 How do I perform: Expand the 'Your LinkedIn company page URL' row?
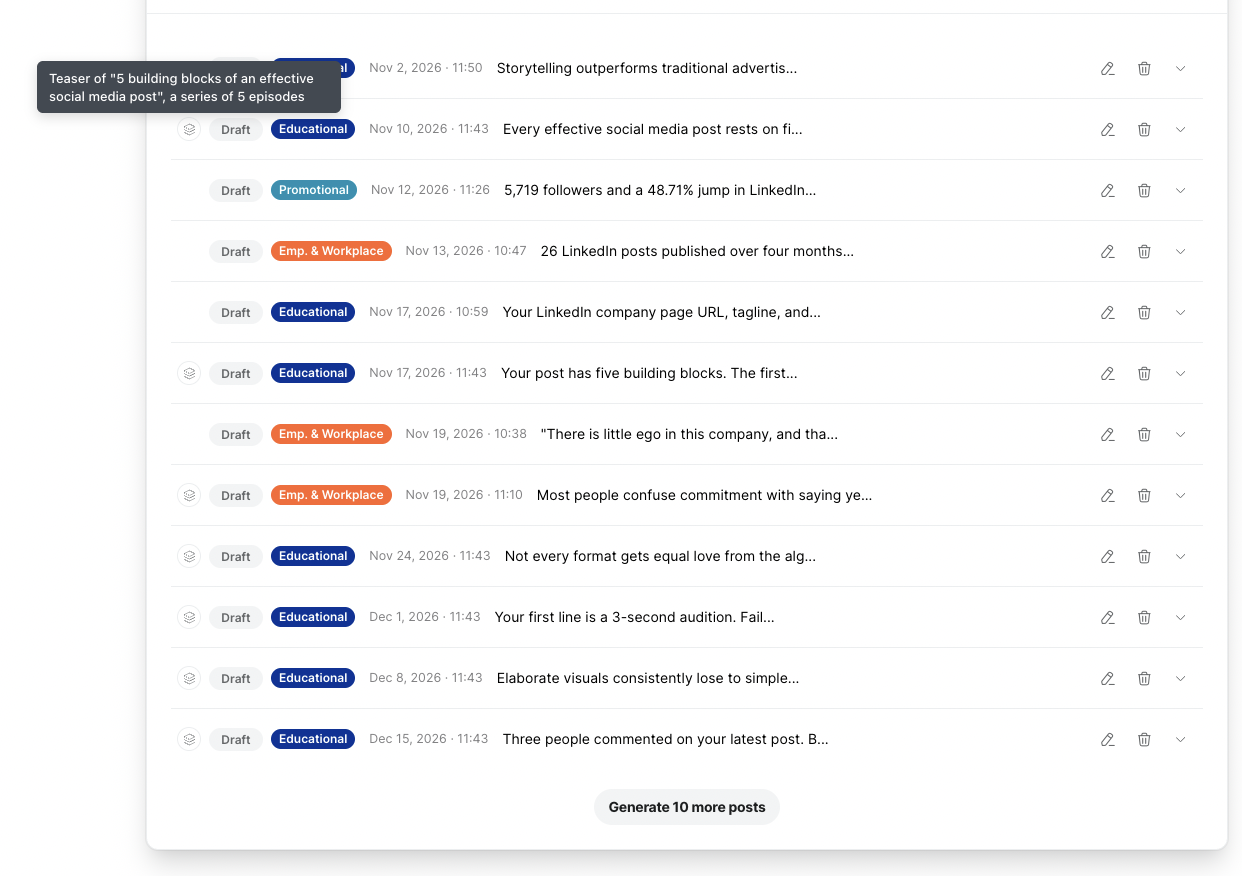pos(1180,313)
